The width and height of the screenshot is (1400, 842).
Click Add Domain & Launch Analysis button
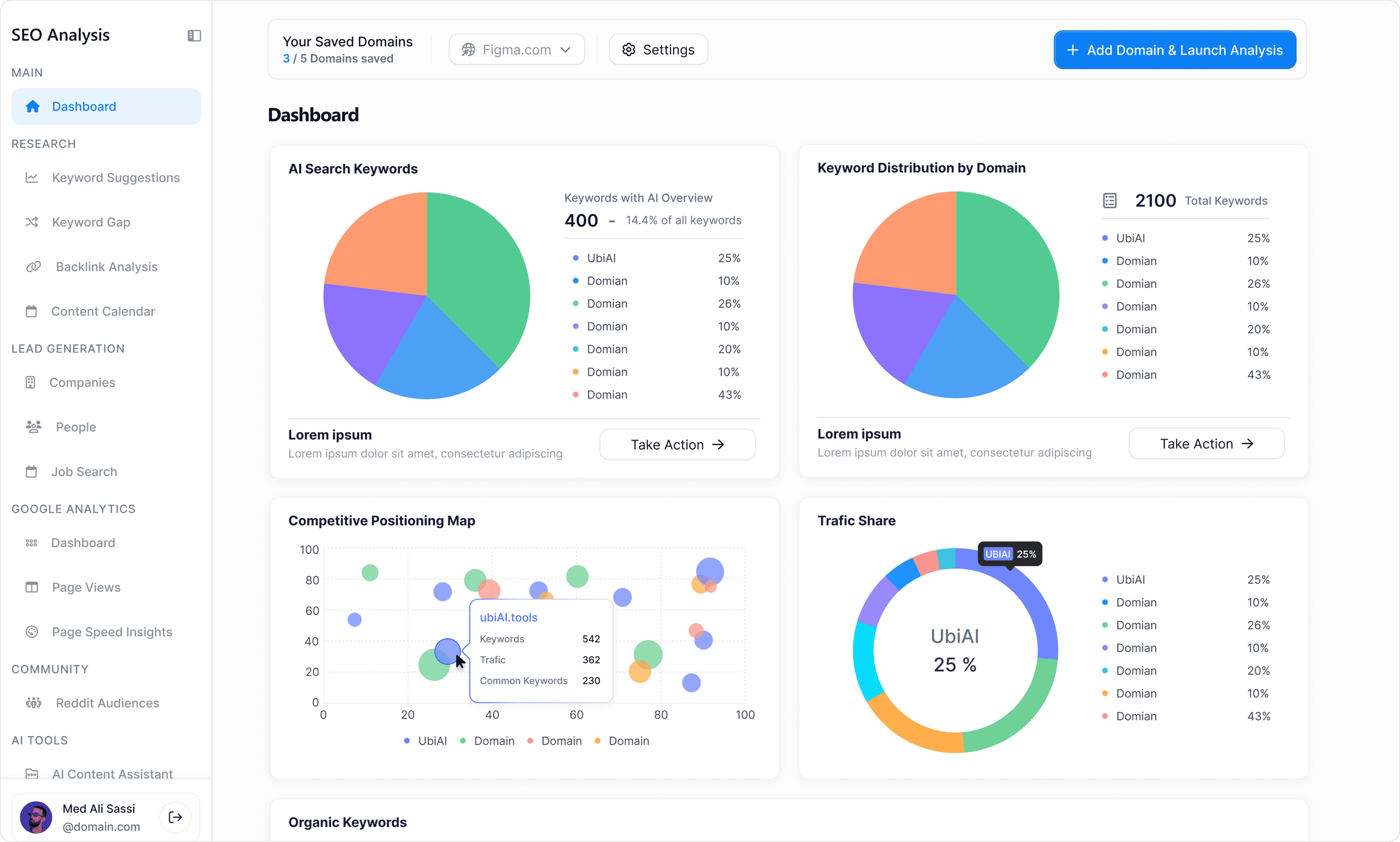tap(1174, 50)
